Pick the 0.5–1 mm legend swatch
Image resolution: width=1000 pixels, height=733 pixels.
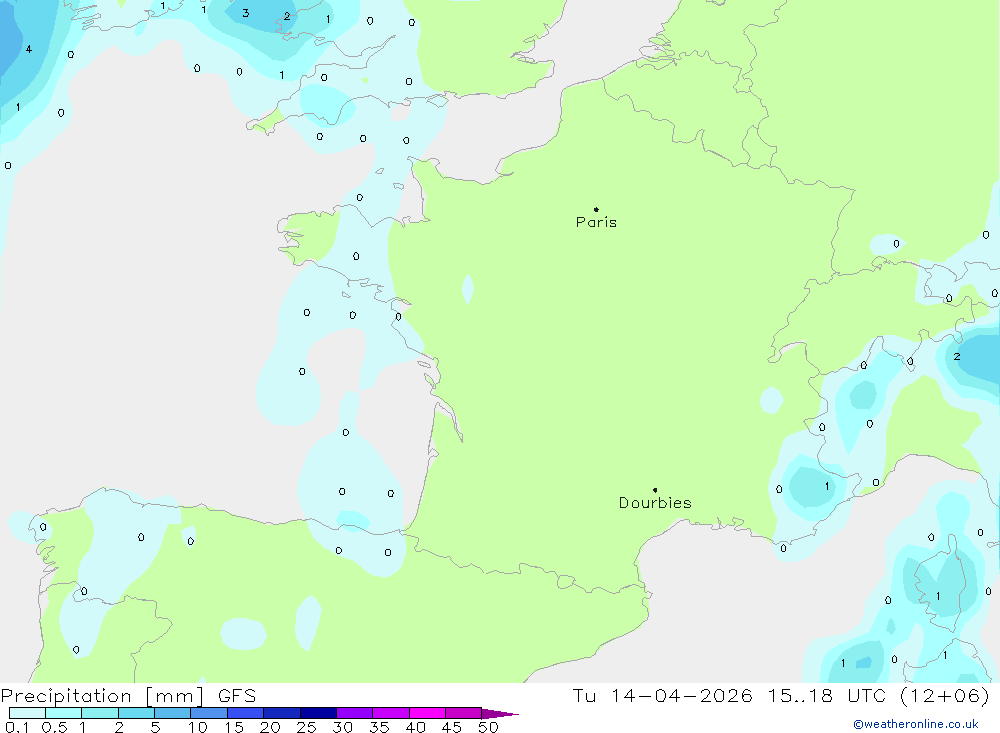[x=64, y=713]
